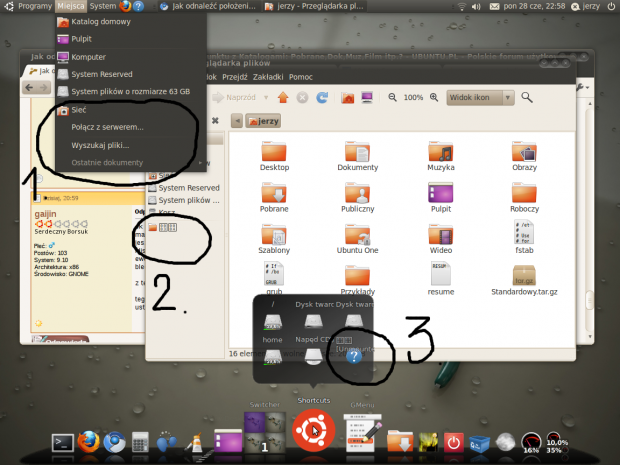Open Computer via toolbar monitor icon
This screenshot has height=465, width=620.
tap(367, 97)
